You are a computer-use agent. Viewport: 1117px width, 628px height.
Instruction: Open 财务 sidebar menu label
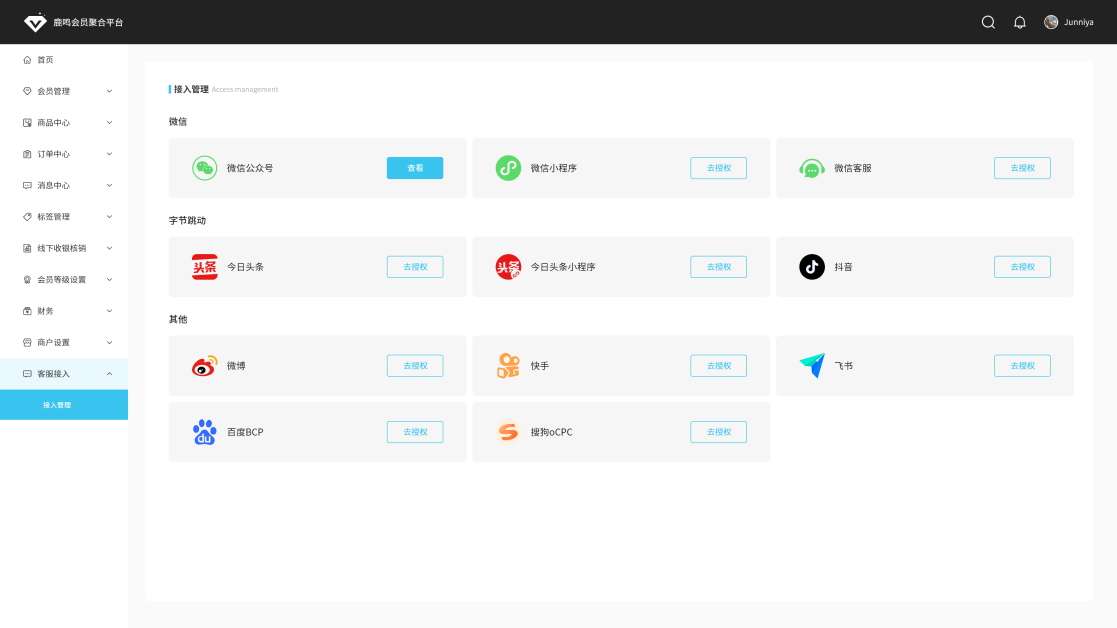[x=46, y=310]
